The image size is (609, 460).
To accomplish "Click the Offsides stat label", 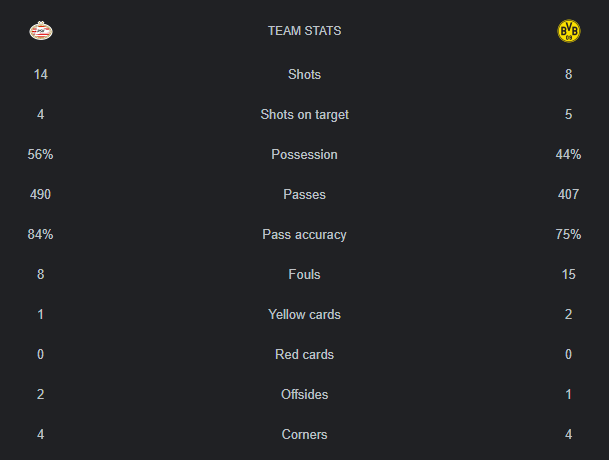I will (x=304, y=394).
